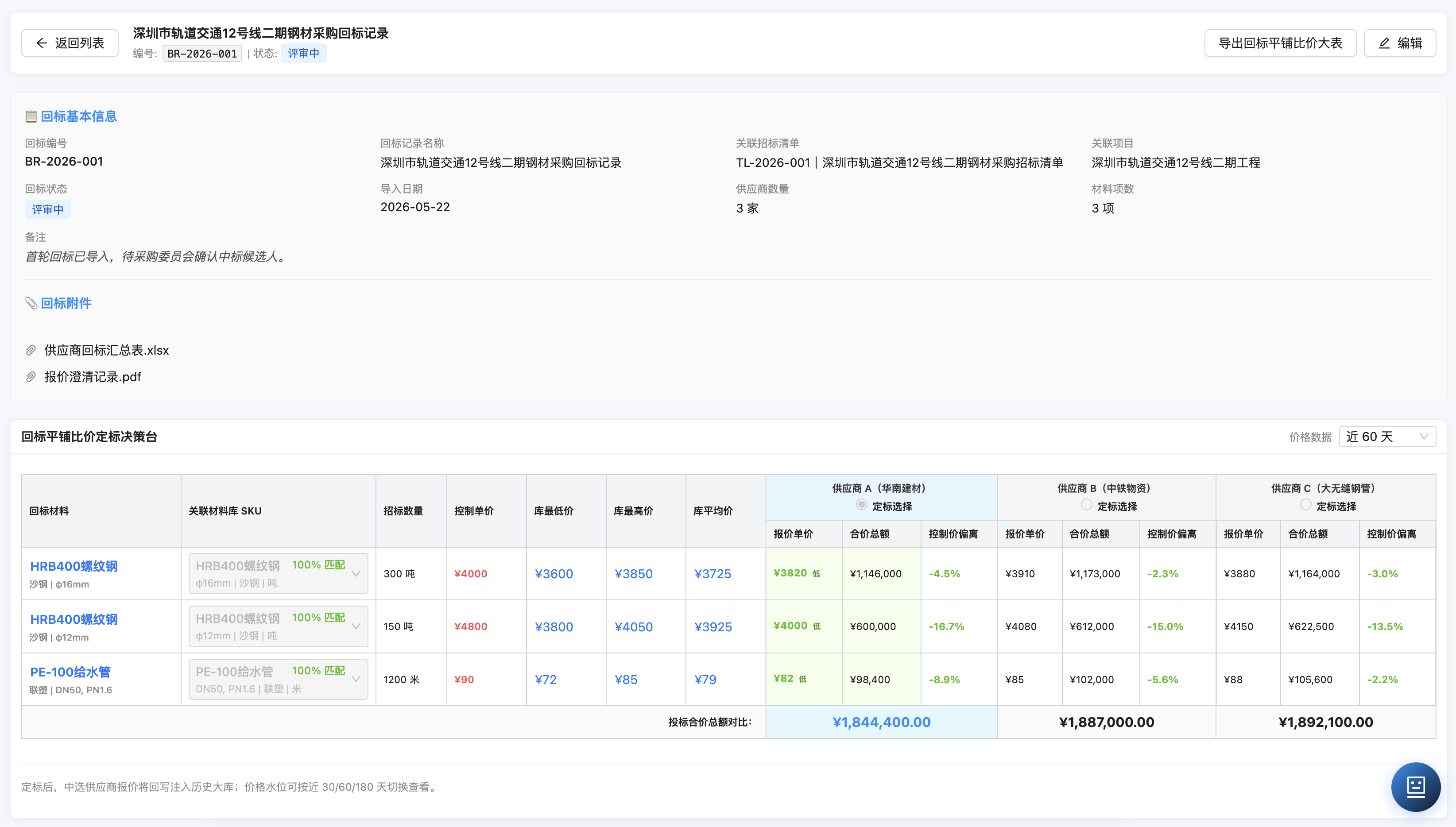Screen dimensions: 1456x827
Task: Click supplier A quote ¥82 低 cell
Action: (x=803, y=679)
